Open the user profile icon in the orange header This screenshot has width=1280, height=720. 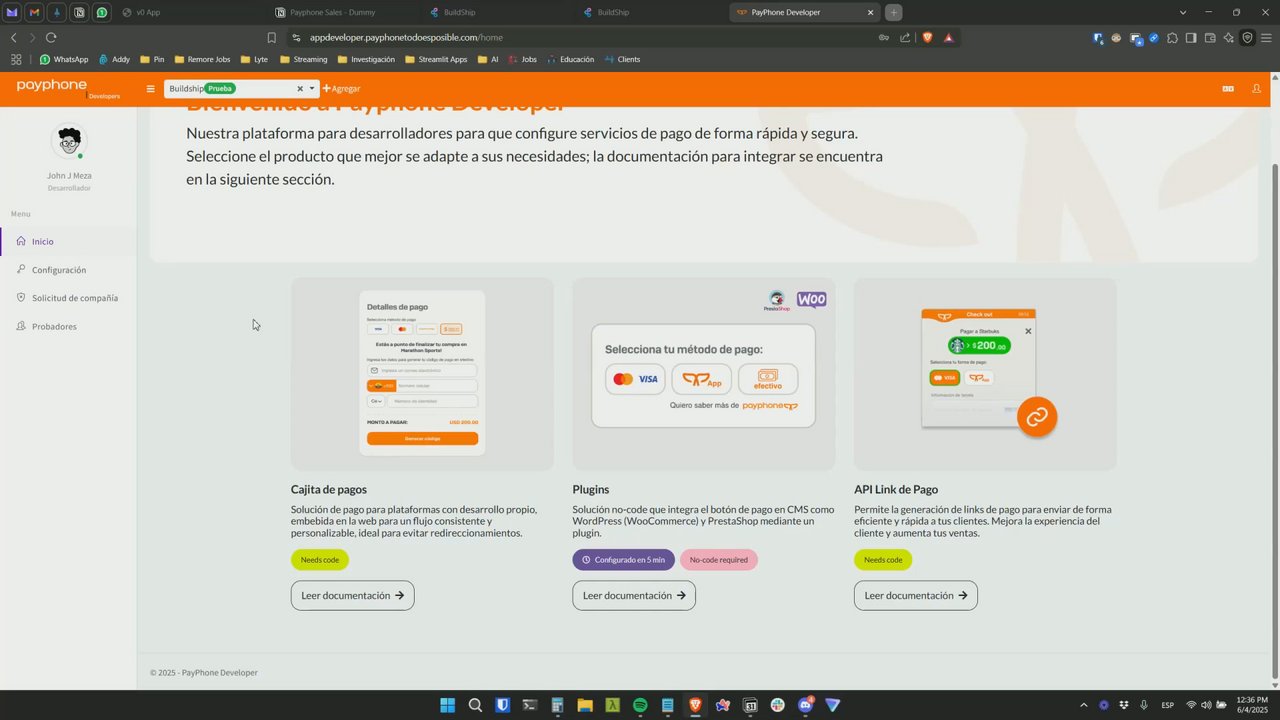point(1257,89)
